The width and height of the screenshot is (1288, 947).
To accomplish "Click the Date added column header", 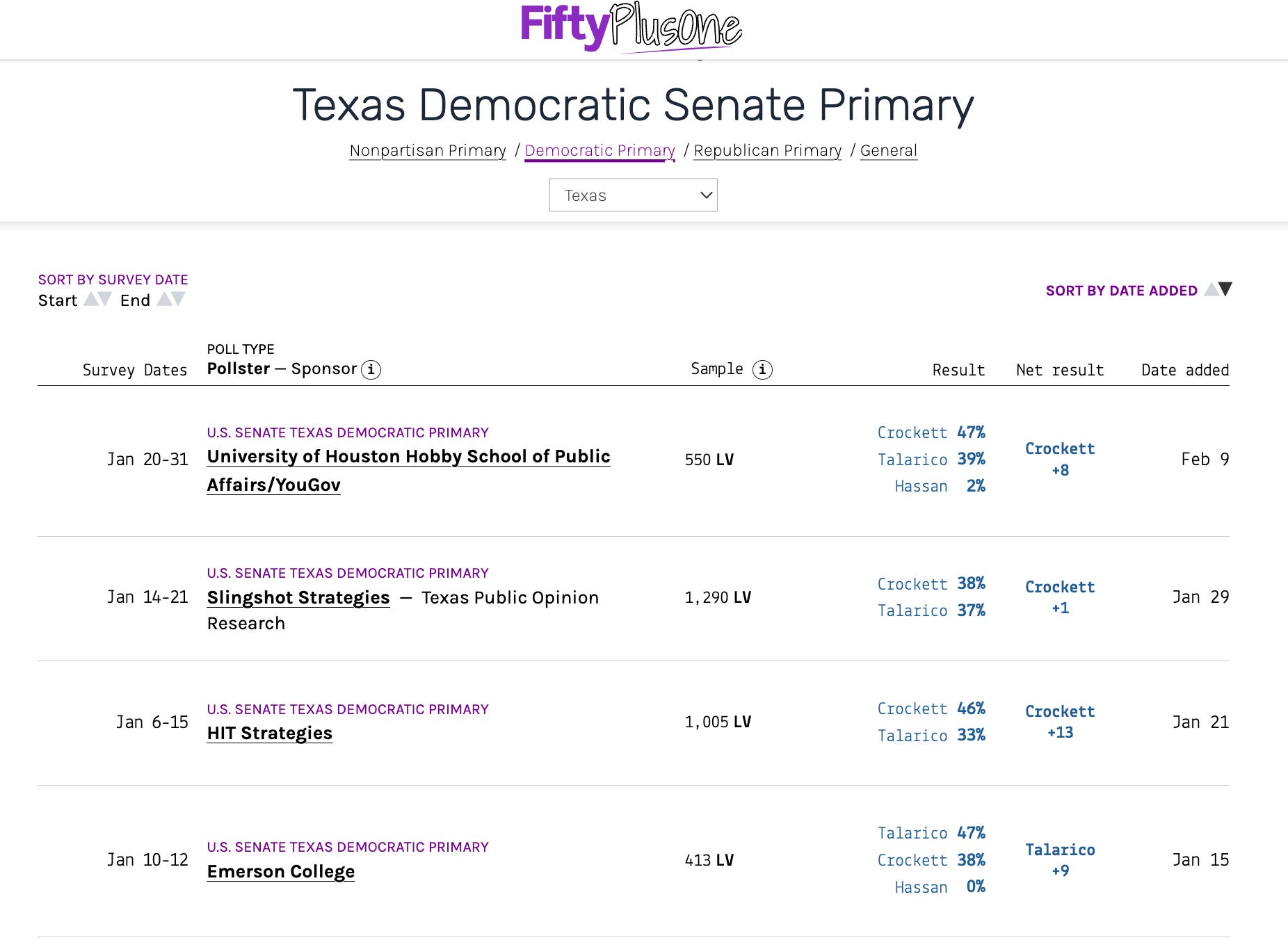I will (x=1185, y=370).
